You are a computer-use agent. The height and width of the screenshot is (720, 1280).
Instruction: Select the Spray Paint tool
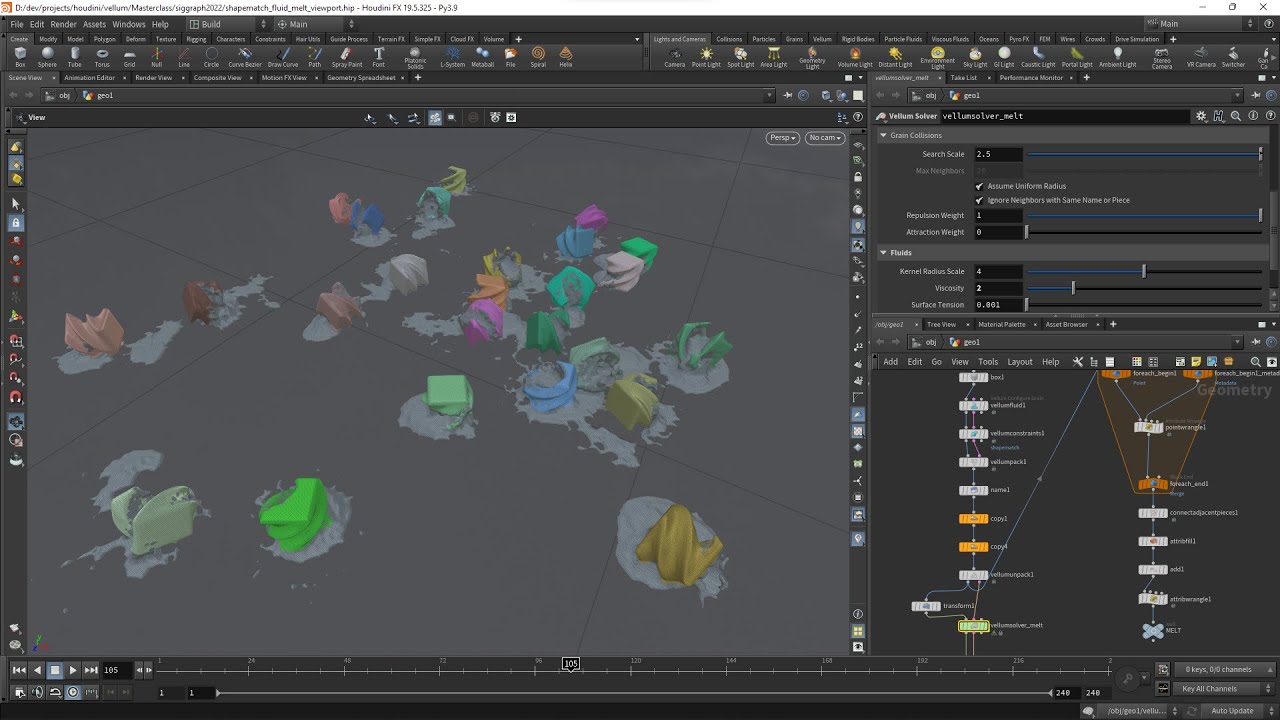pos(347,57)
